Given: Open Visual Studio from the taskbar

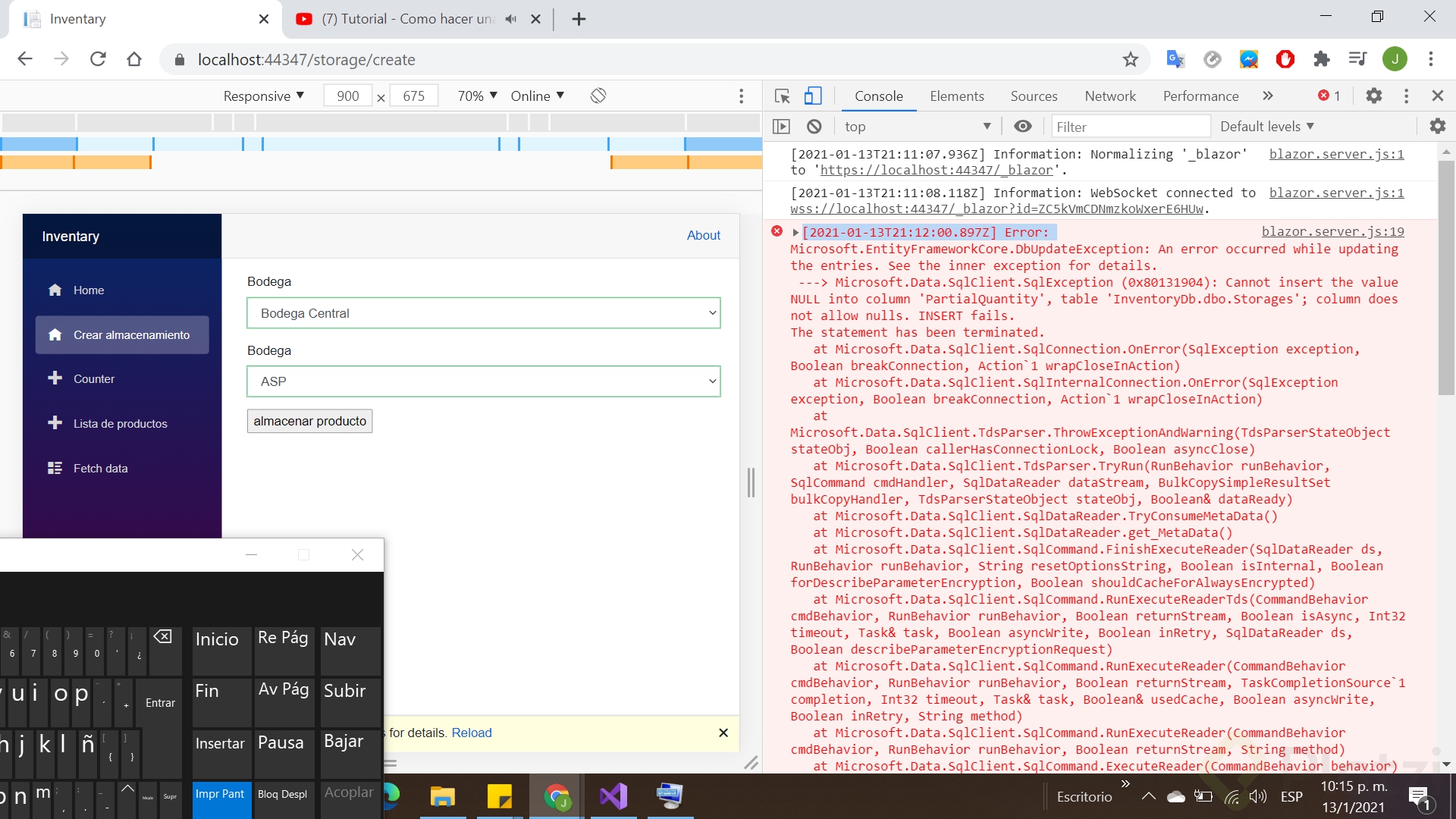Looking at the screenshot, I should coord(613,796).
